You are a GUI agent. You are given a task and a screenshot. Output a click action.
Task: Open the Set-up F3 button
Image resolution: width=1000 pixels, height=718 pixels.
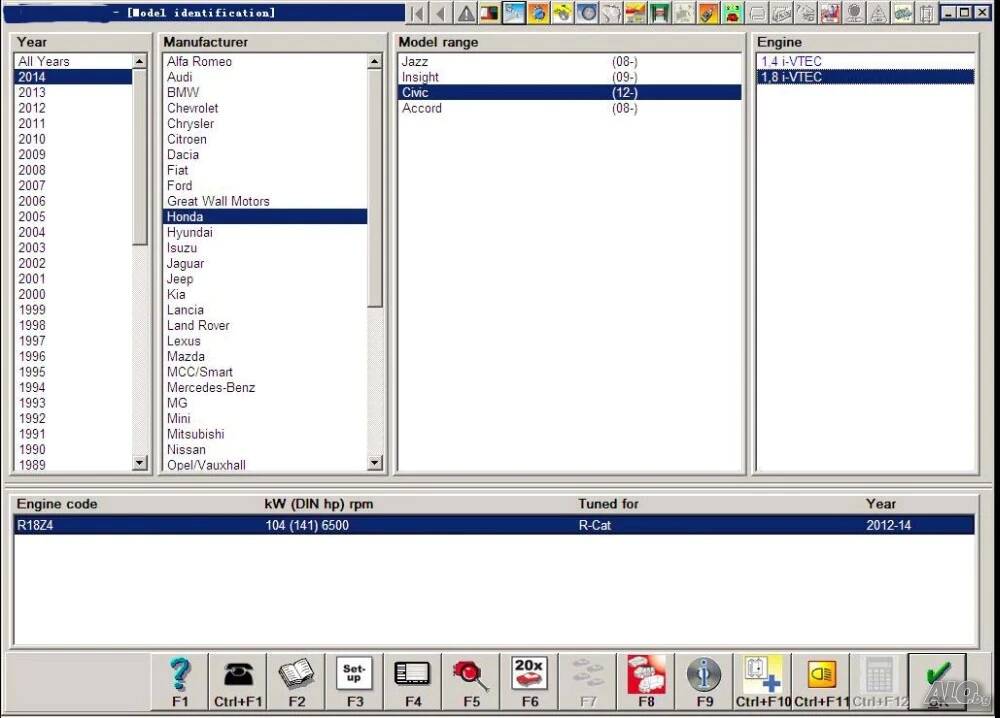355,681
